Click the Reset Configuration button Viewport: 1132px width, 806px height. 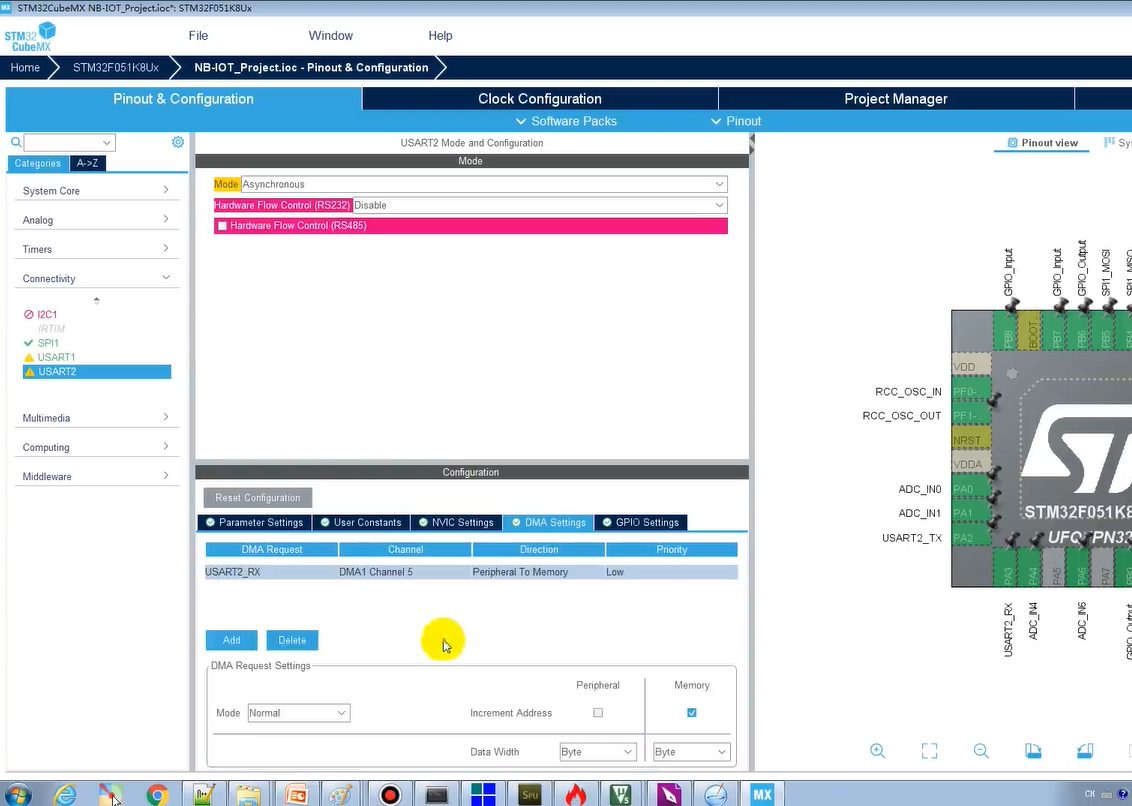(x=258, y=498)
